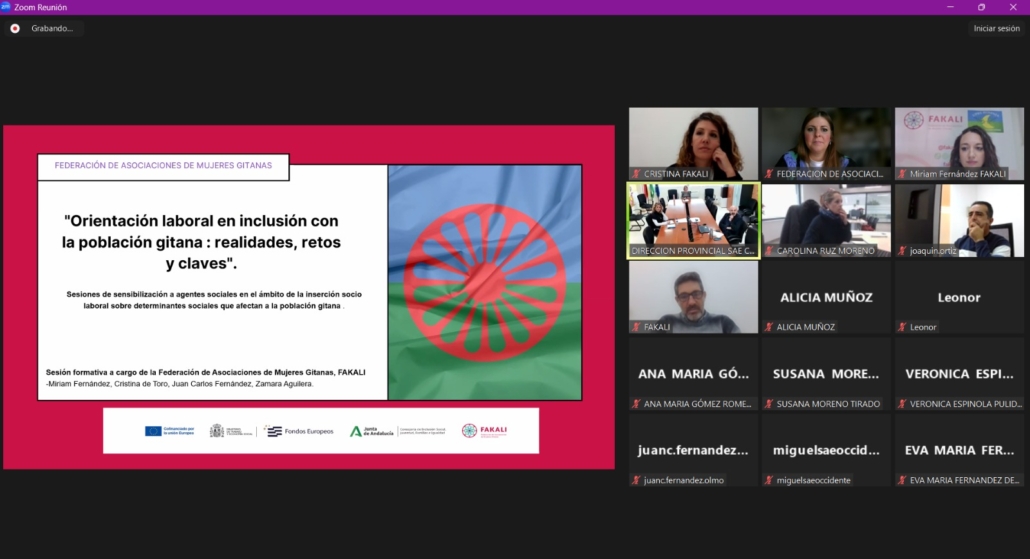Select the VERONICA ESPINOLA participant tile
The width and height of the screenshot is (1030, 559).
click(959, 374)
